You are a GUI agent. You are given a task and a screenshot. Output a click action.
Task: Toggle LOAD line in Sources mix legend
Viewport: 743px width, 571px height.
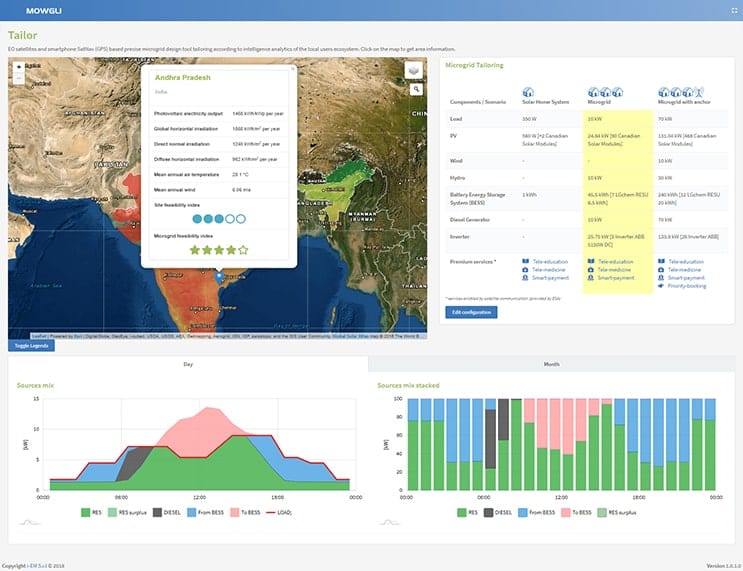pos(279,512)
